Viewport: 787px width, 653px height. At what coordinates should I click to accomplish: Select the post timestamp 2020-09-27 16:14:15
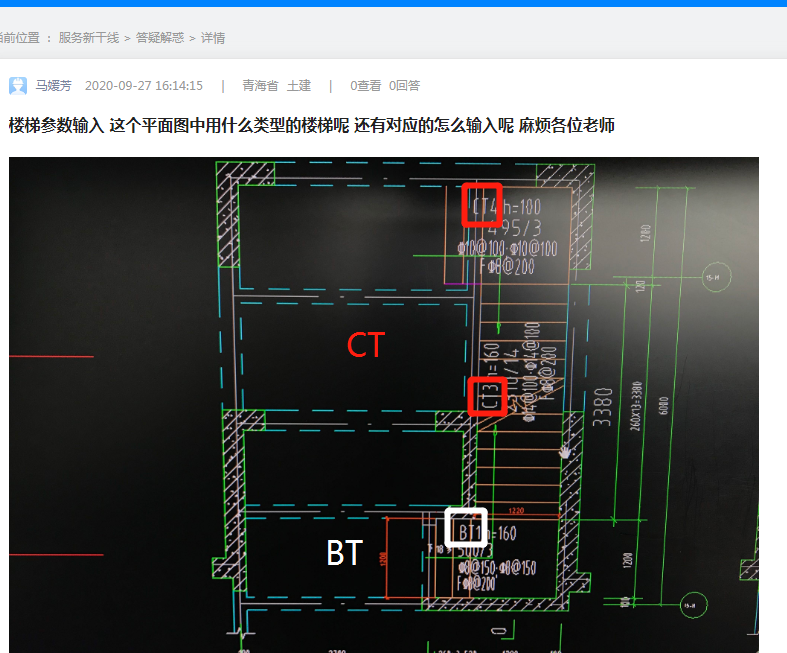[x=144, y=86]
